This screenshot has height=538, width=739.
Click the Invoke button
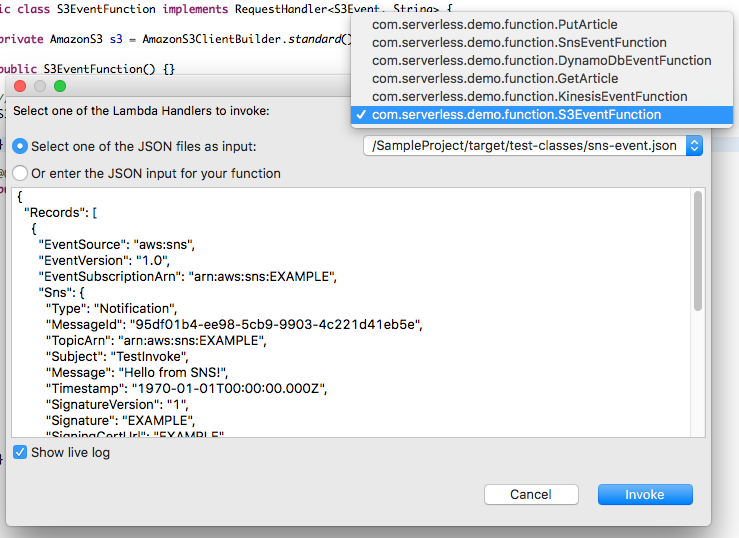(x=645, y=494)
